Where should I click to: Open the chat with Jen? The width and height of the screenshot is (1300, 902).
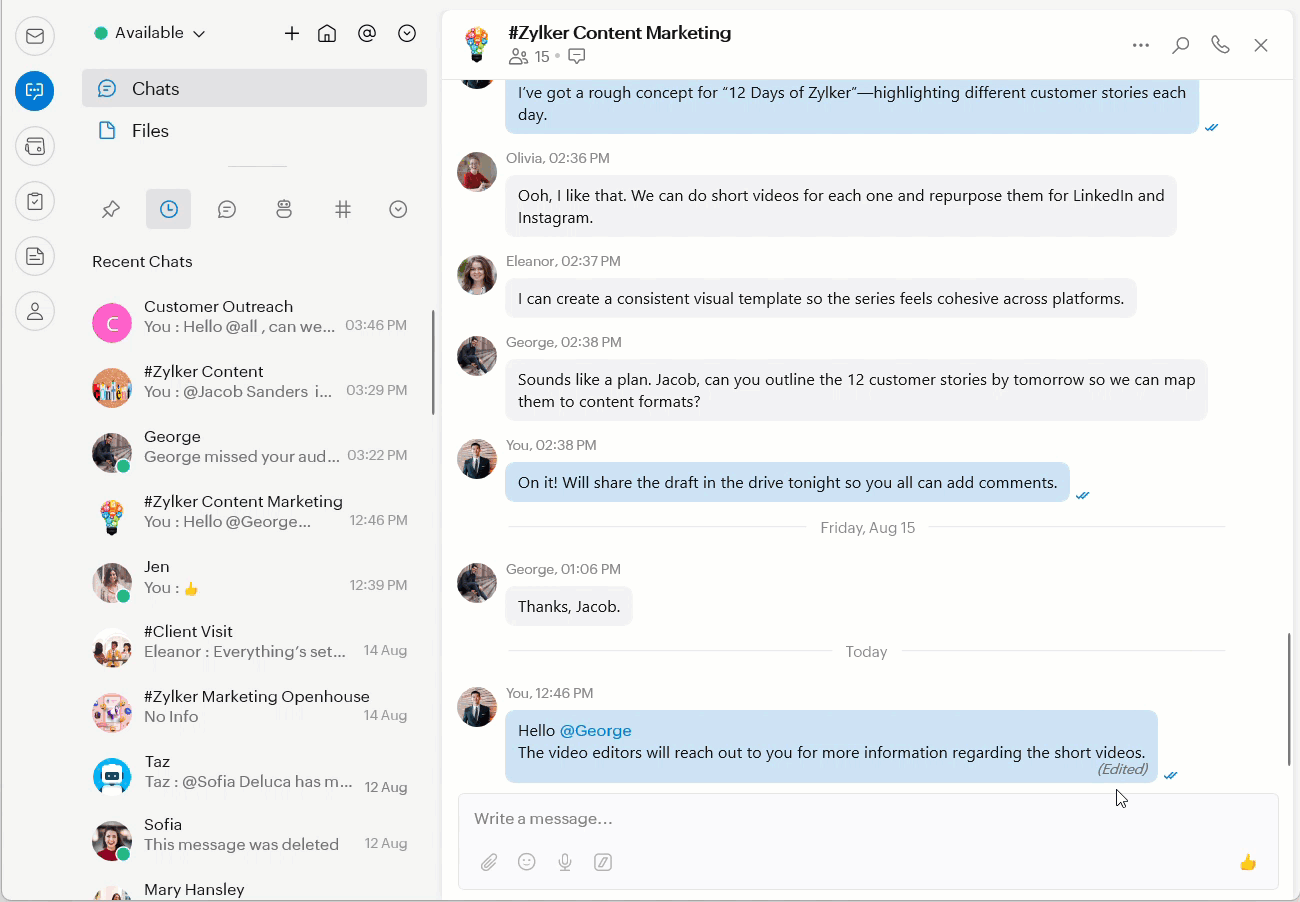pyautogui.click(x=255, y=583)
